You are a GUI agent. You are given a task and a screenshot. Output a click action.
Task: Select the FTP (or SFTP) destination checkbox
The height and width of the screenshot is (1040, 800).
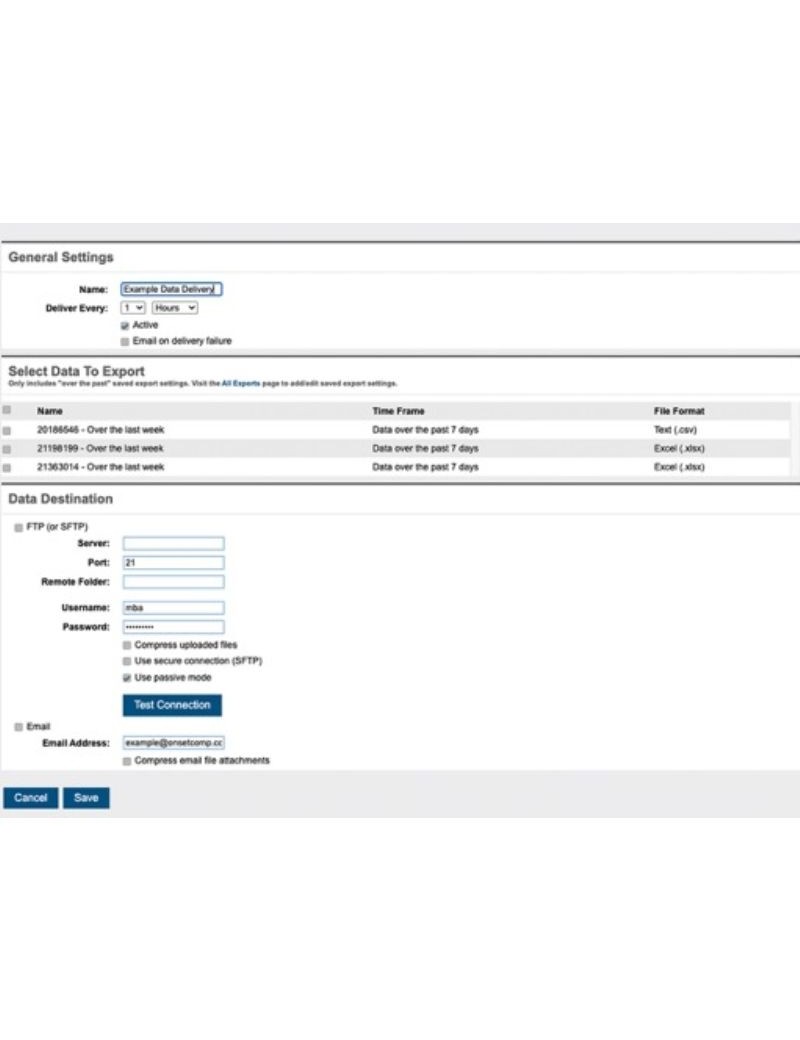click(x=18, y=526)
